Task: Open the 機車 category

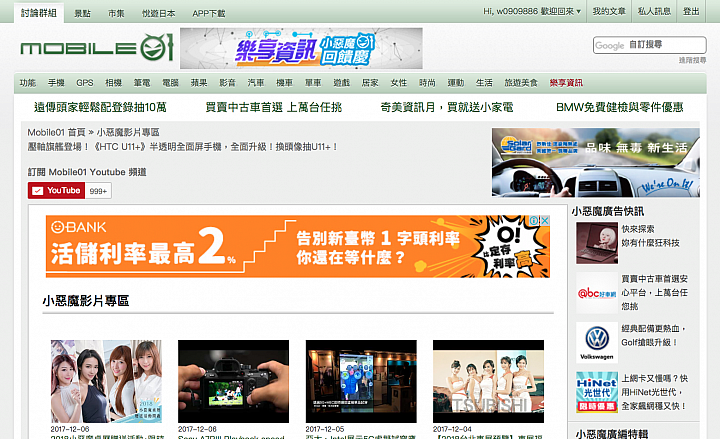Action: point(284,83)
